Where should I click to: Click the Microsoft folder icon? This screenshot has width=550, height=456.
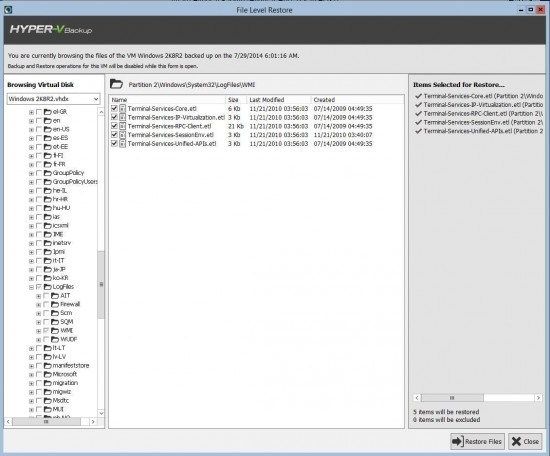(x=48, y=375)
